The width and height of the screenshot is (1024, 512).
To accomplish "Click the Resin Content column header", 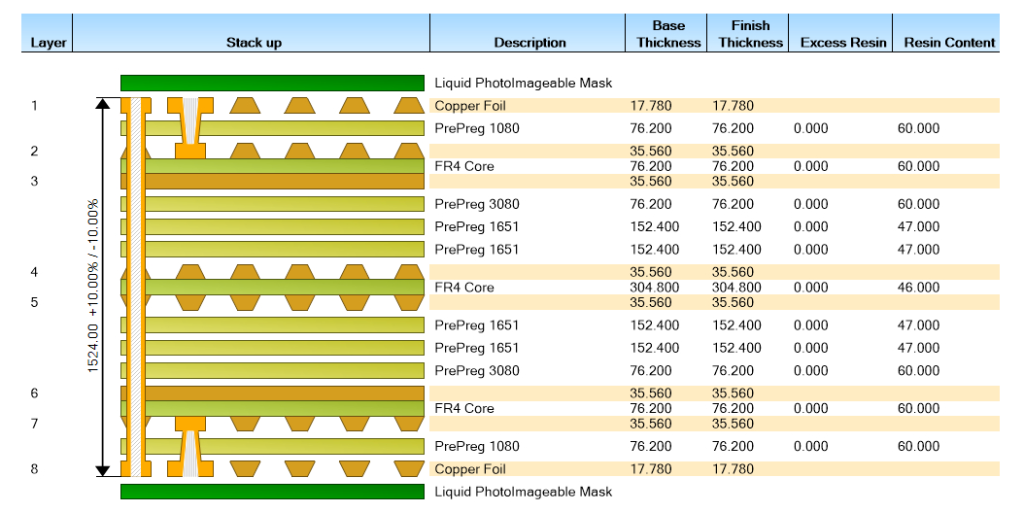I will click(949, 42).
